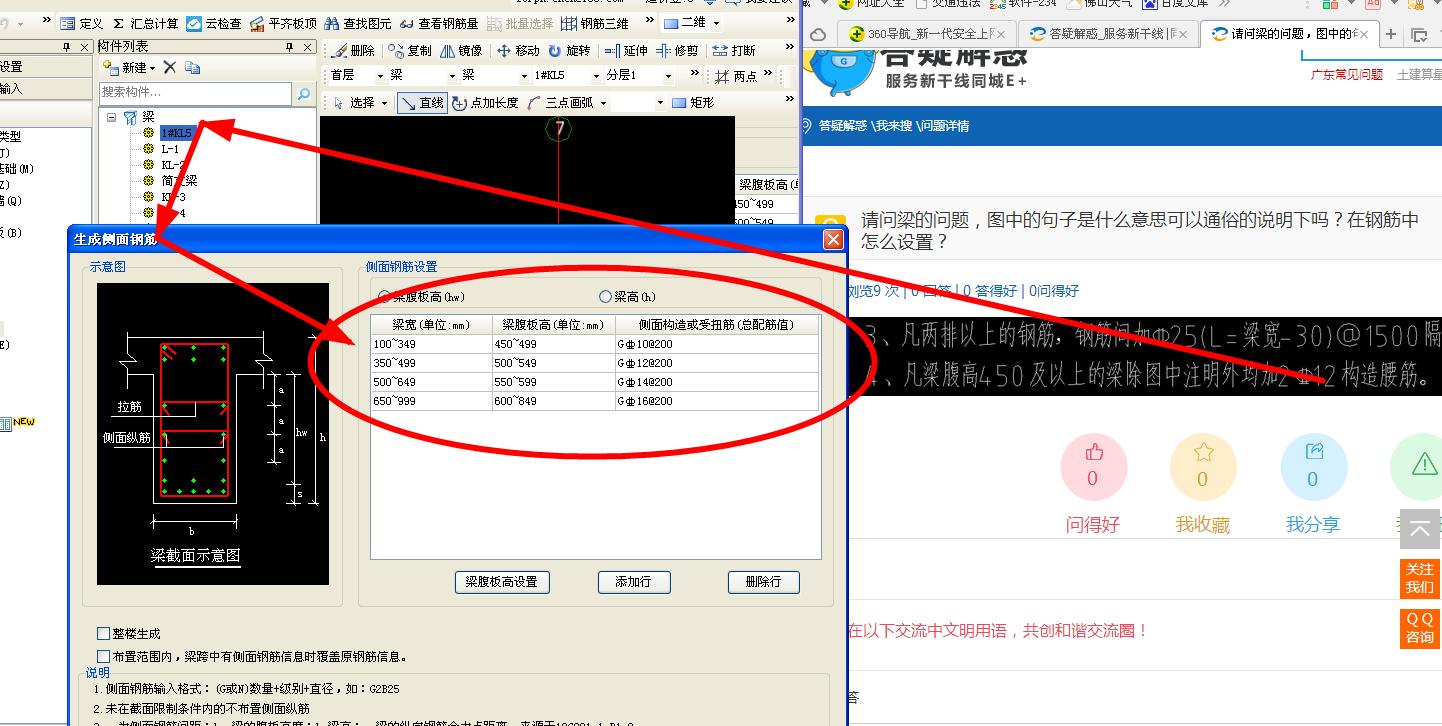Viewport: 1442px width, 726px height.
Task: Click cell G⌀12@200 in rebar table
Action: [718, 363]
